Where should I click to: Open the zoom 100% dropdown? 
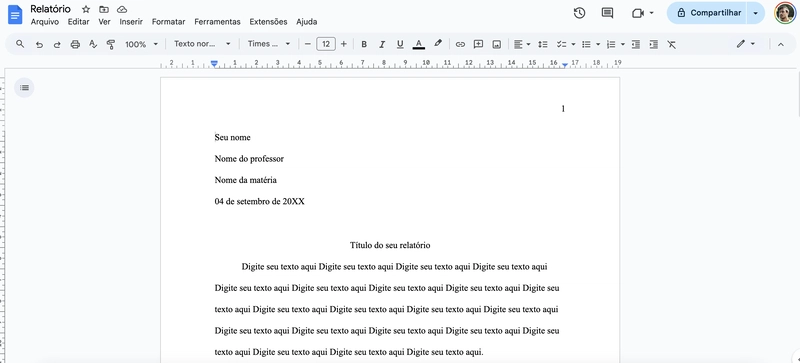[x=141, y=44]
